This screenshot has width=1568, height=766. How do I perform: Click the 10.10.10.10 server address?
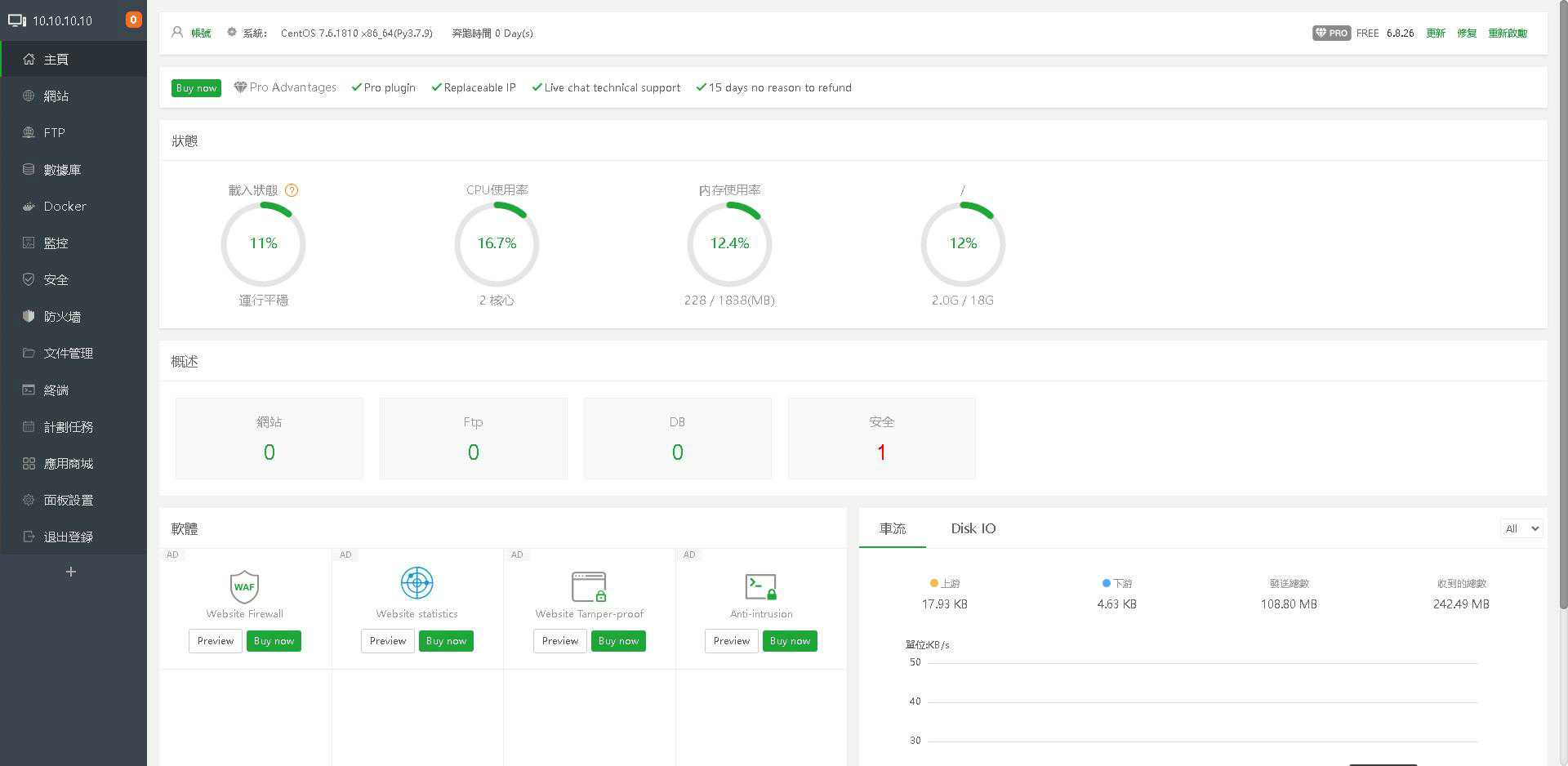click(62, 20)
